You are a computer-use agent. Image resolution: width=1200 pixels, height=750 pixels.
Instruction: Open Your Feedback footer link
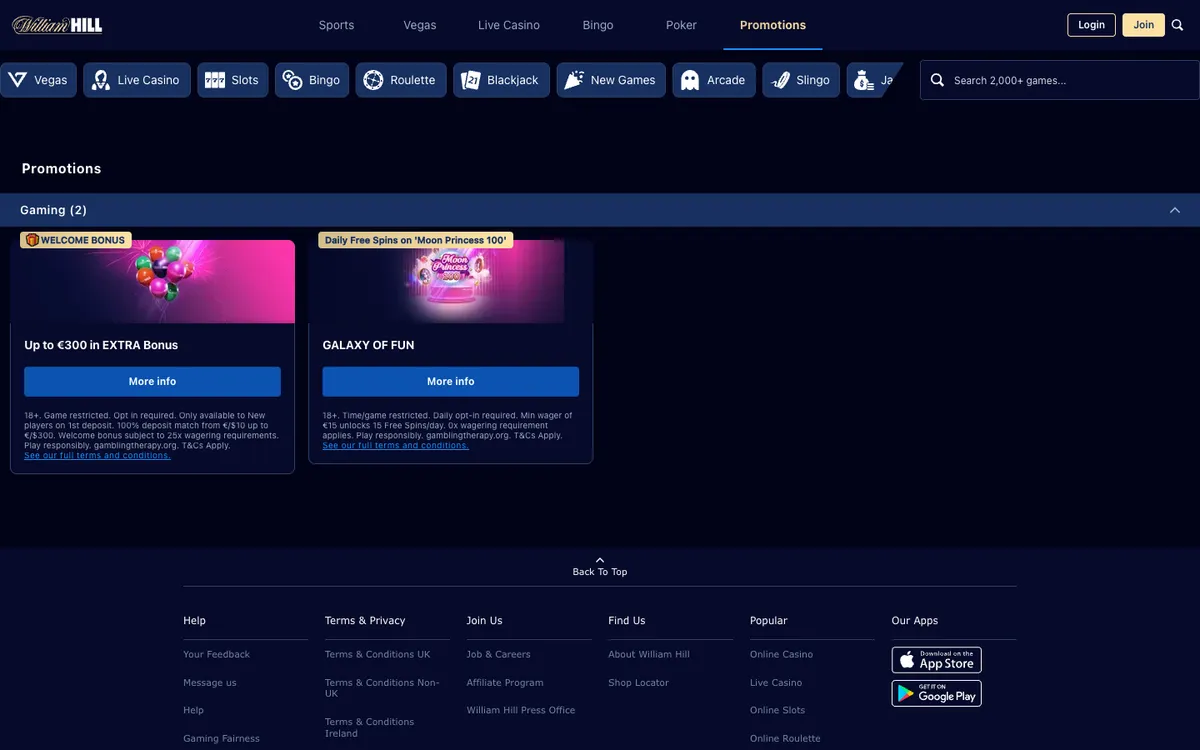coord(216,654)
